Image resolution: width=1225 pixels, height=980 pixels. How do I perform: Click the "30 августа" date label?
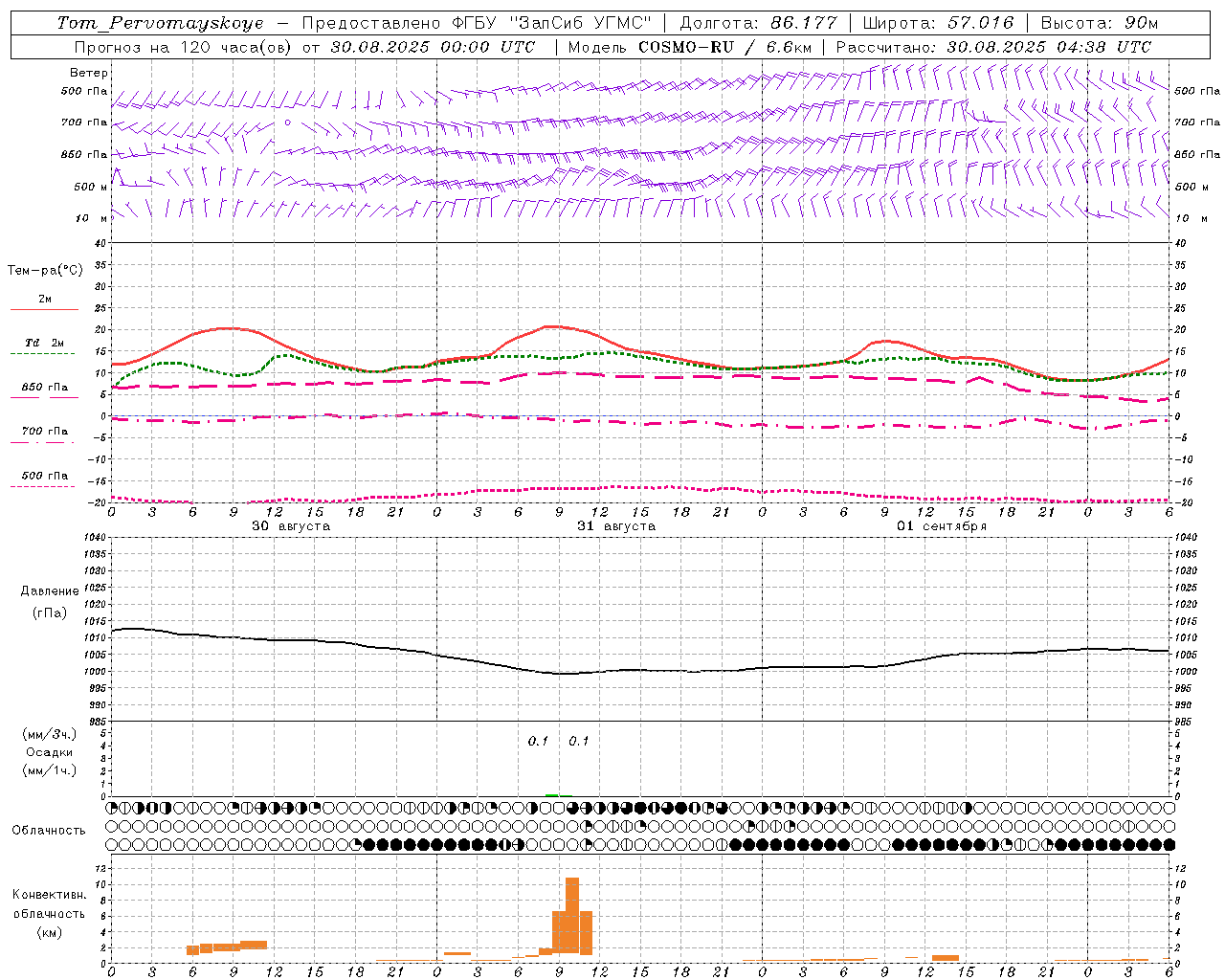click(x=291, y=526)
